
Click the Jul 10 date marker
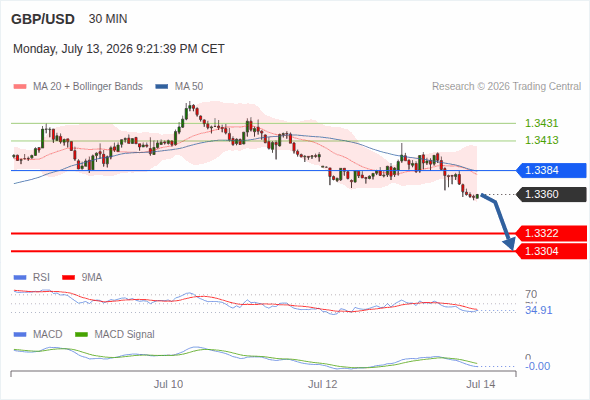[168, 384]
